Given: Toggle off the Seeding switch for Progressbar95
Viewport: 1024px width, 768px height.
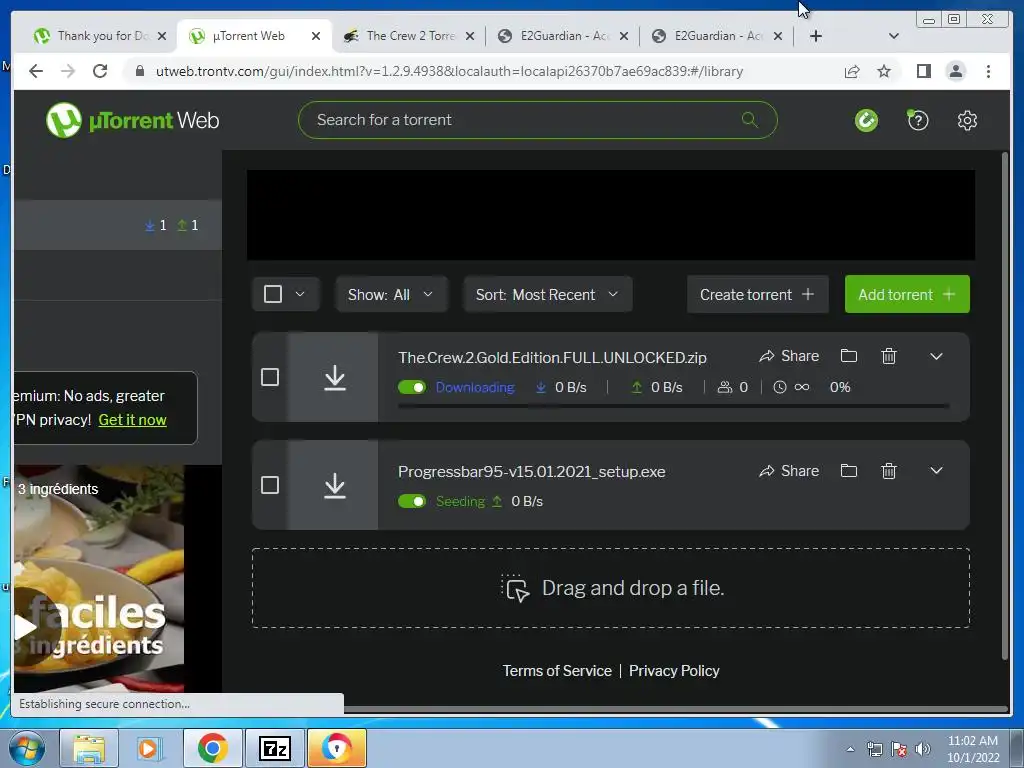Looking at the screenshot, I should (x=411, y=501).
